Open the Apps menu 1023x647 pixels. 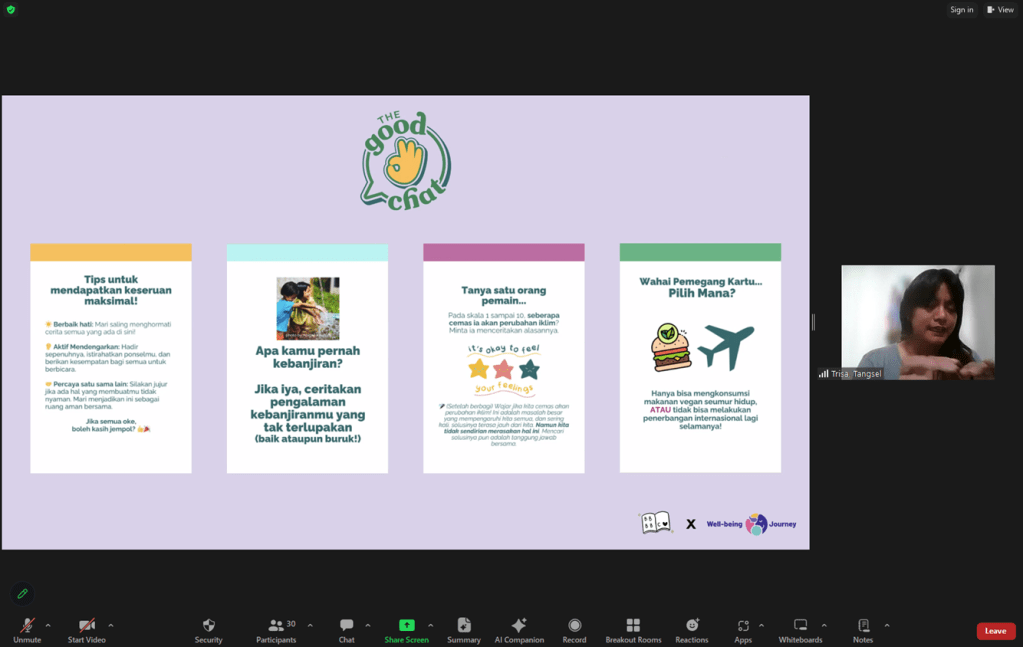(x=743, y=626)
